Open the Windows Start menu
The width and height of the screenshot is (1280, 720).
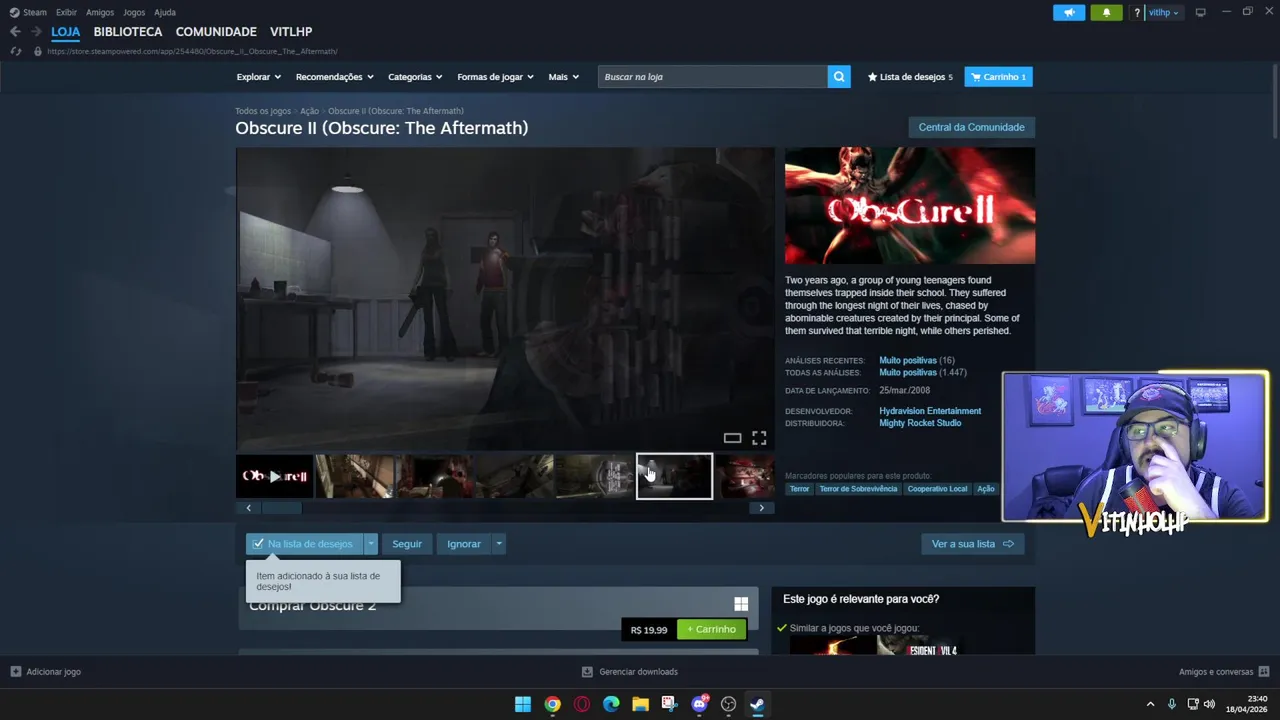523,704
